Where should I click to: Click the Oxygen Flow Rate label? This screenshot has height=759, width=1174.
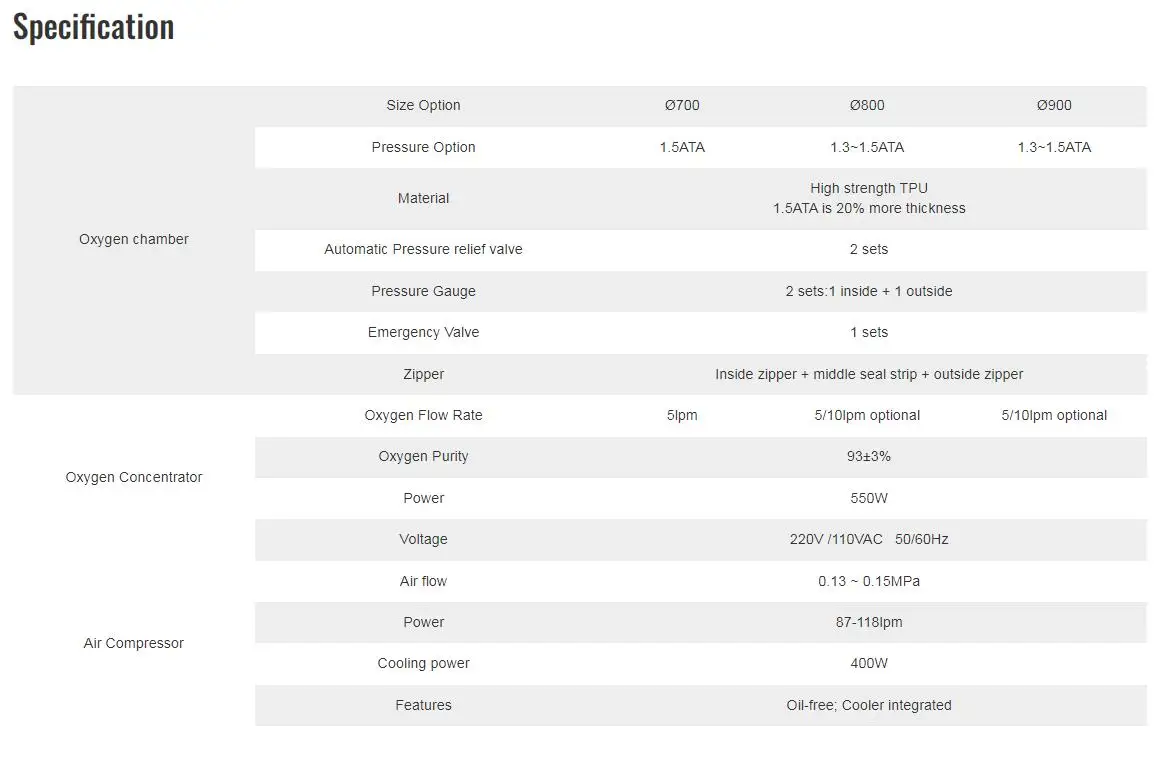423,416
